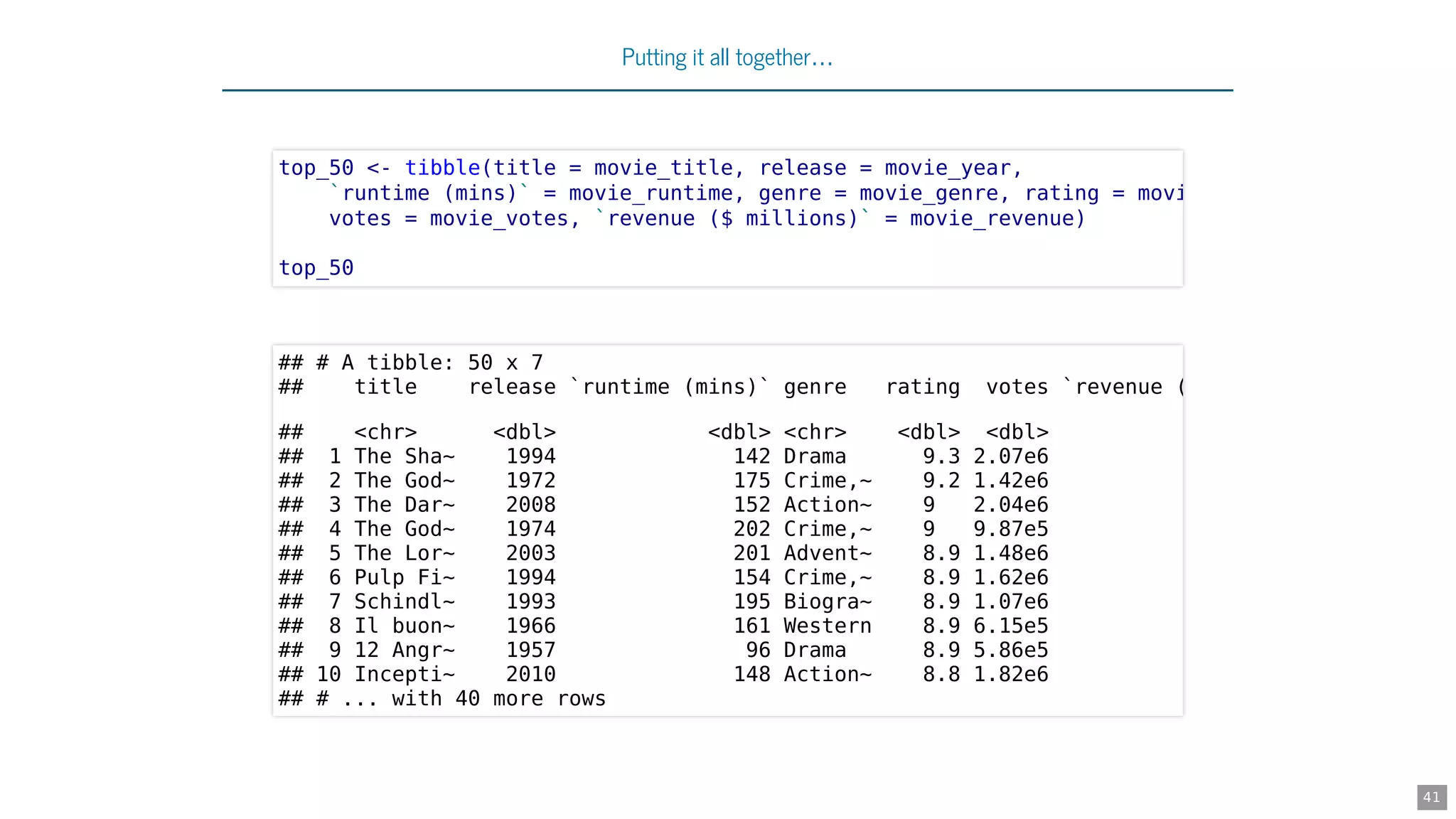
Task: Click the slide number 41 badge
Action: point(1431,797)
